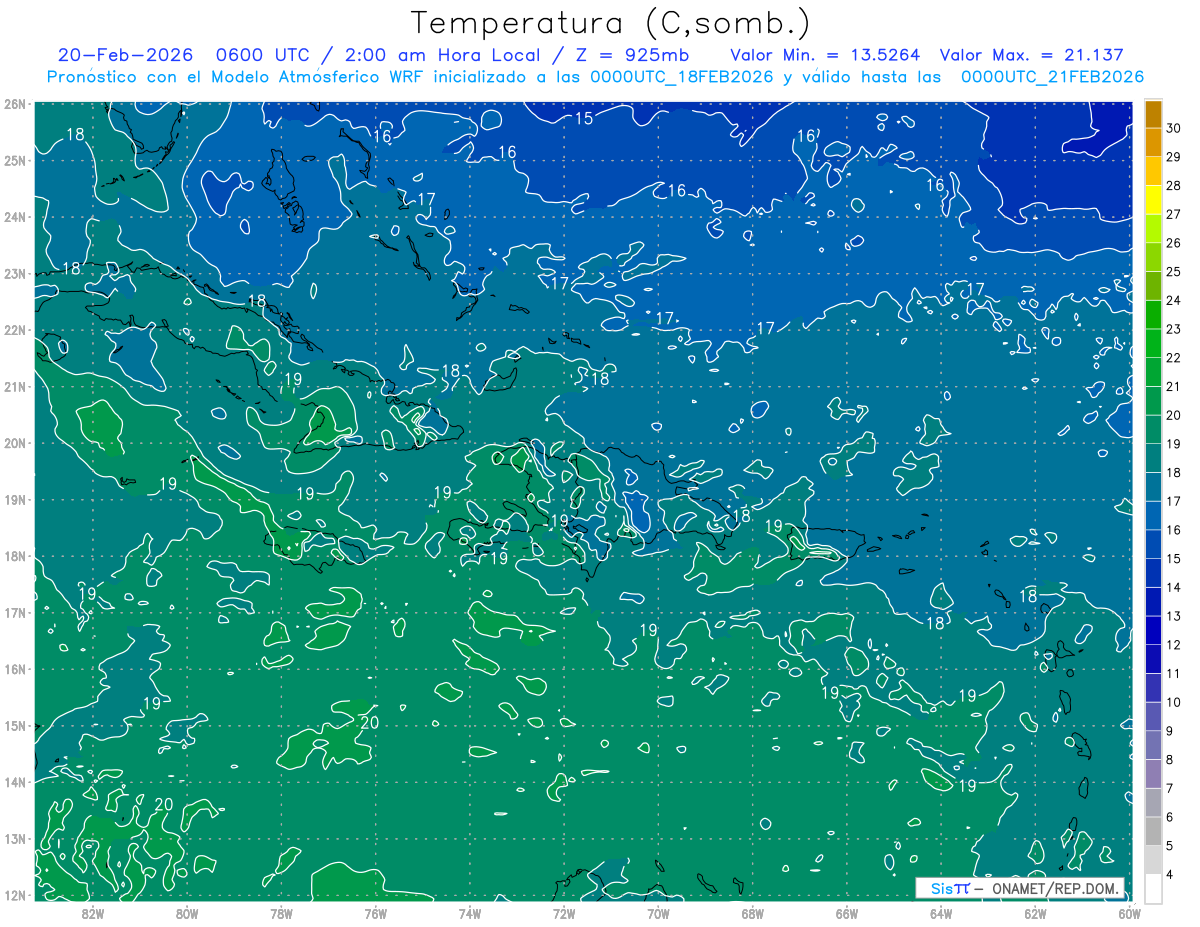
Task: Click colorbar swatch between 29 and 30
Action: pyautogui.click(x=1153, y=142)
